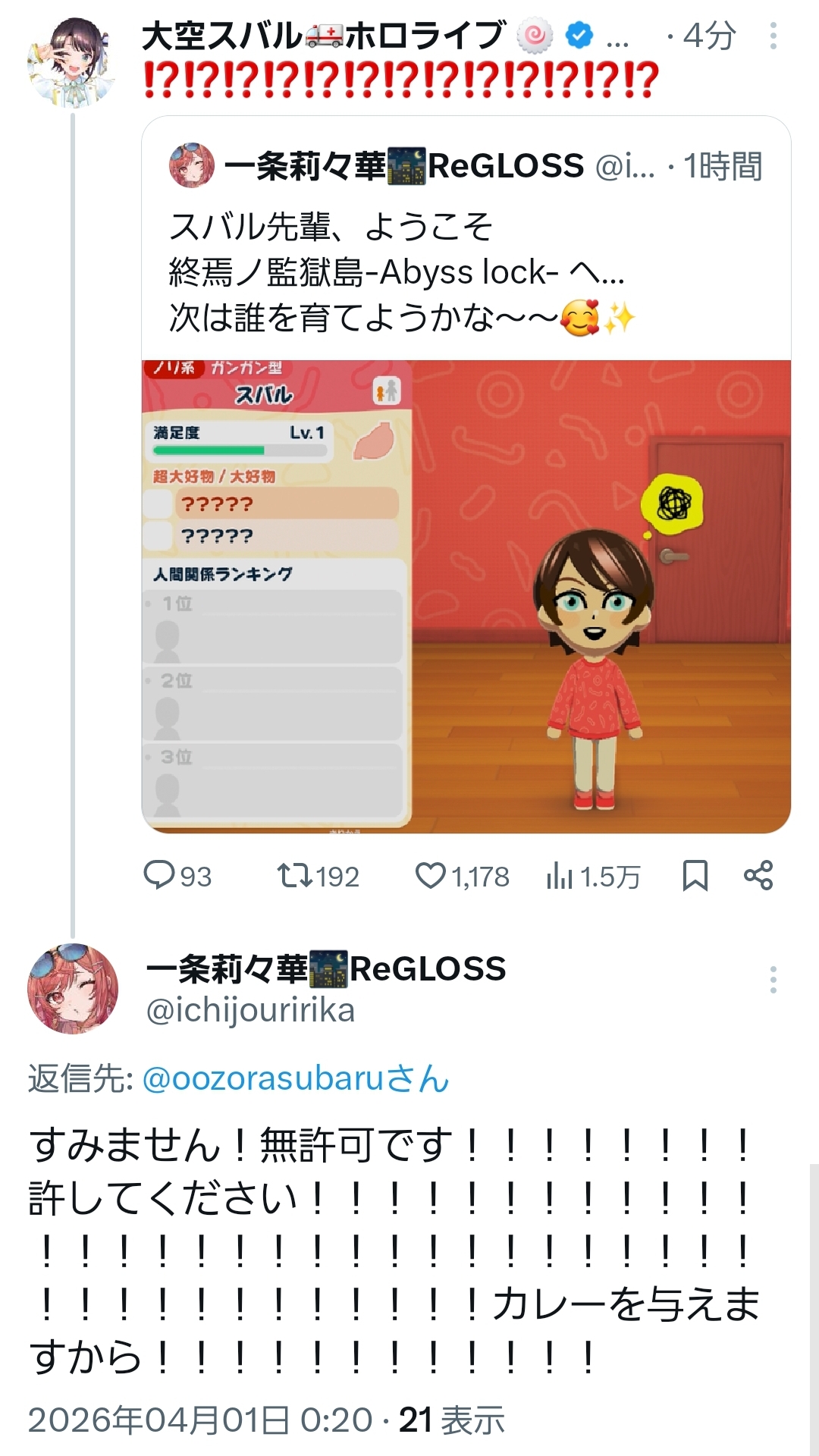Open the @oozorasubaru mention link
The height and width of the screenshot is (1456, 819).
tap(296, 1078)
